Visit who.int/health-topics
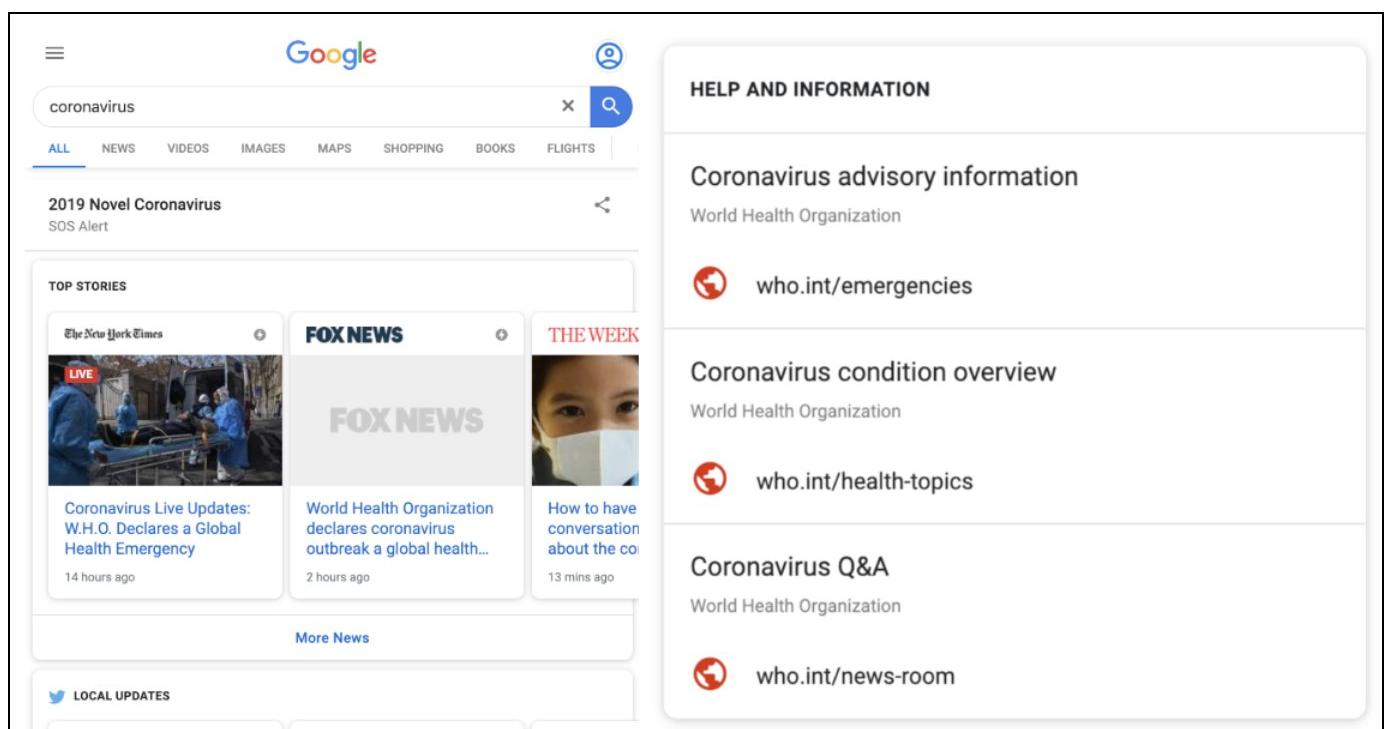The height and width of the screenshot is (729, 1394). click(864, 481)
